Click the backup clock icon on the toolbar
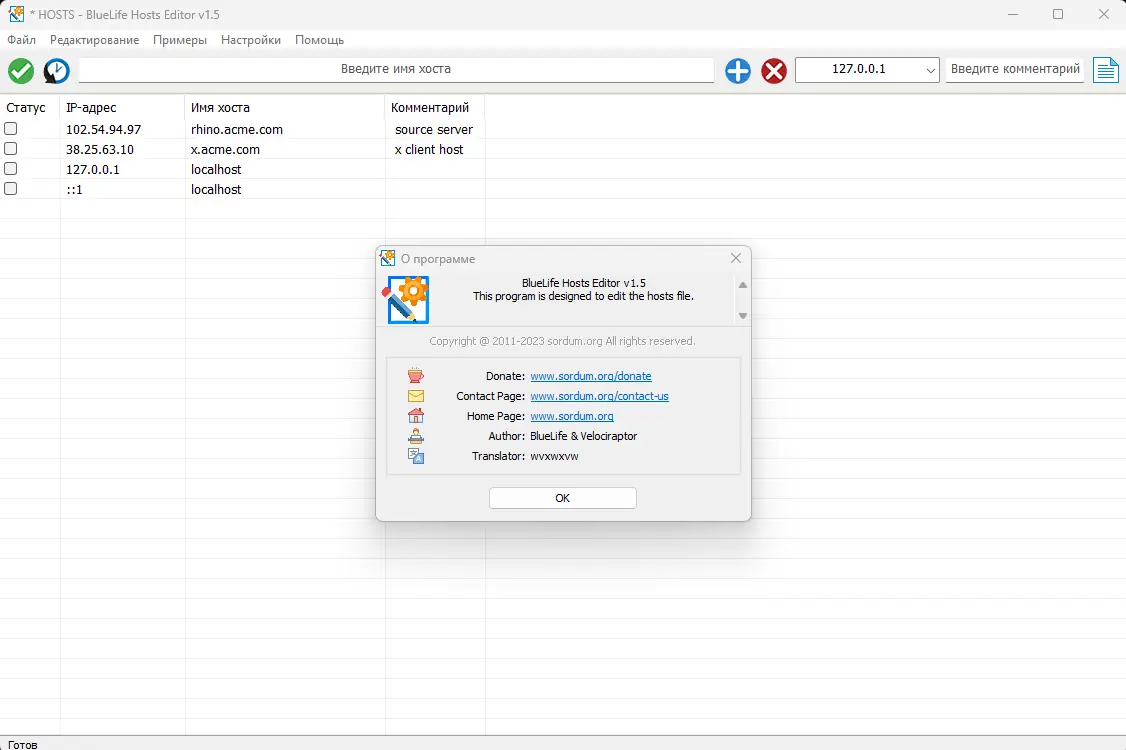The image size is (1126, 750). click(x=56, y=71)
